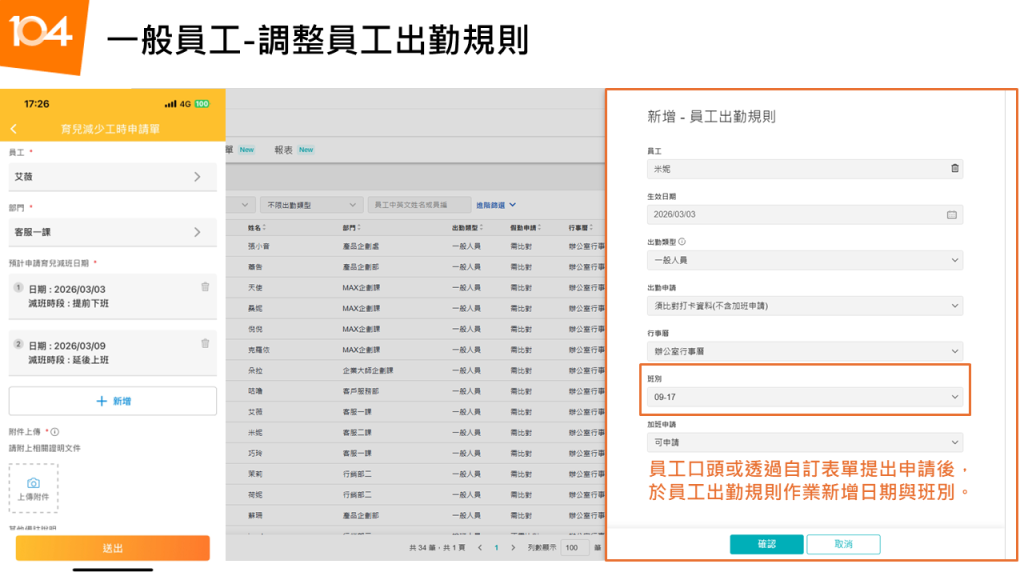Open the 不限出勤類型 filter dropdown
The image size is (1024, 576).
pyautogui.click(x=309, y=204)
